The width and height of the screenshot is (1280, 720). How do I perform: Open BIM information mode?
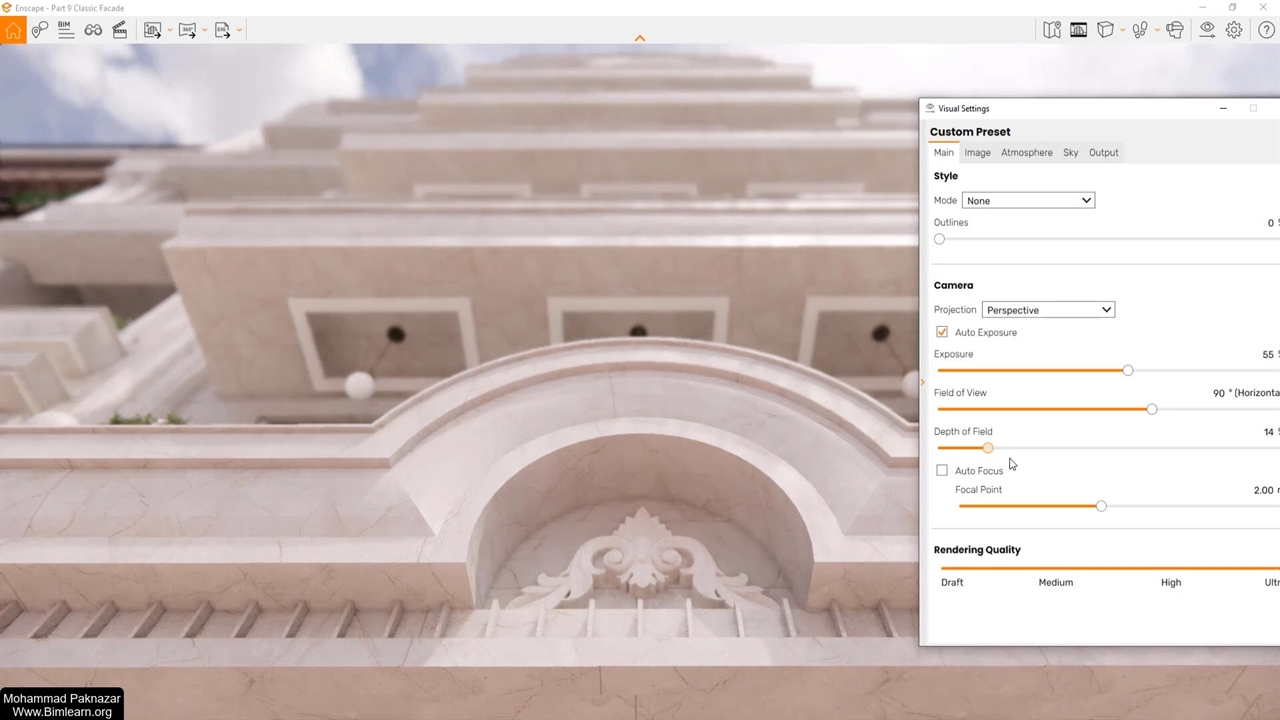click(x=66, y=30)
